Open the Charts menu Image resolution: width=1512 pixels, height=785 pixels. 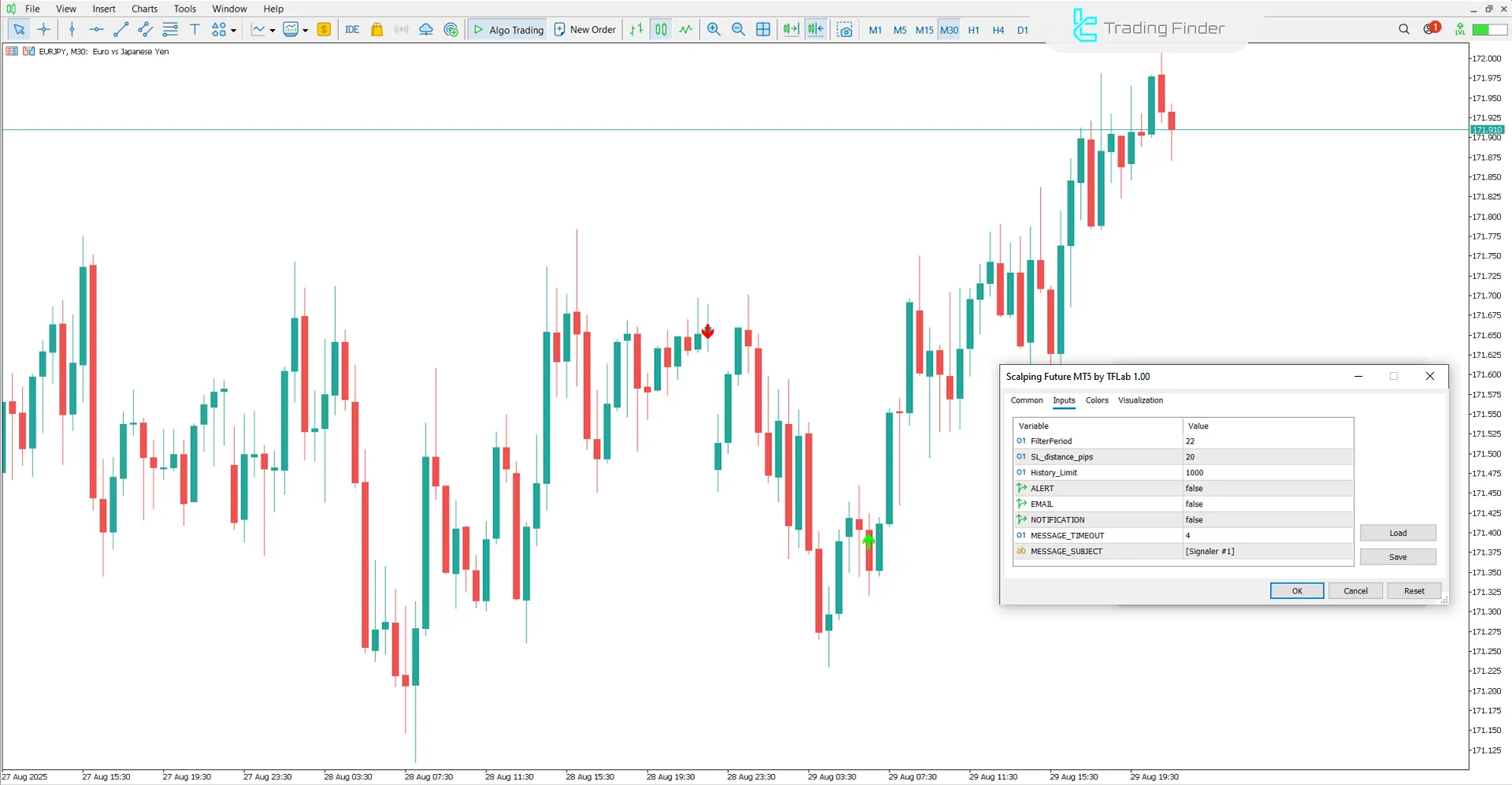(x=143, y=9)
